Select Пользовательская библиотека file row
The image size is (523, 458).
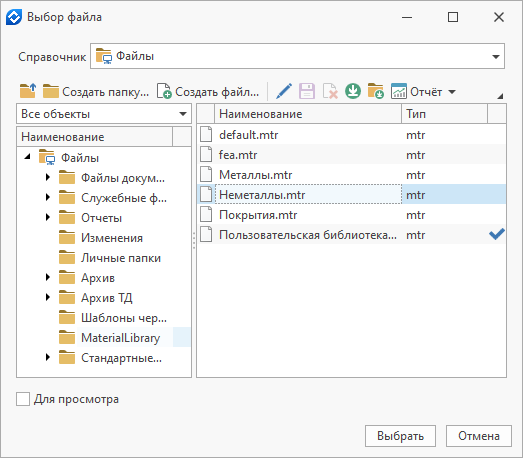(352, 235)
